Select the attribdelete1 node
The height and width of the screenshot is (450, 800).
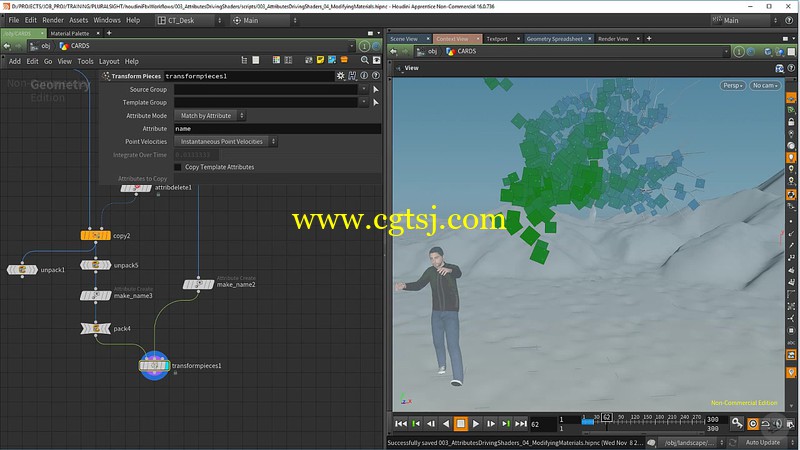tap(136, 188)
